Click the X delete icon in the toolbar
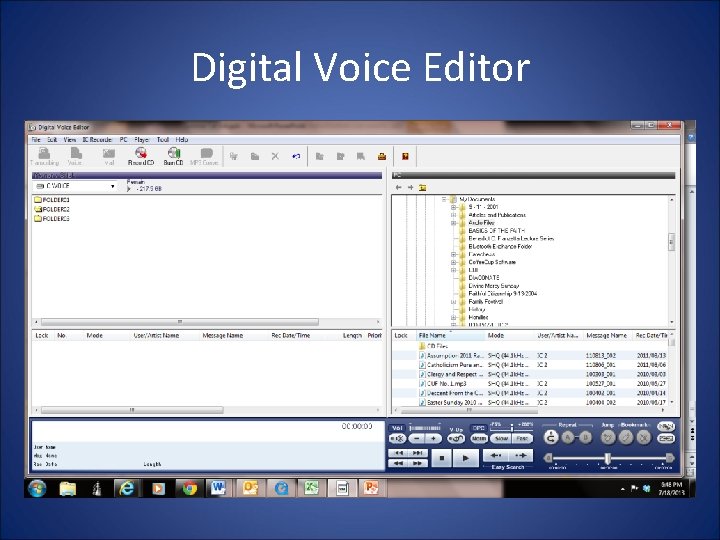Viewport: 720px width, 540px height. [x=275, y=156]
